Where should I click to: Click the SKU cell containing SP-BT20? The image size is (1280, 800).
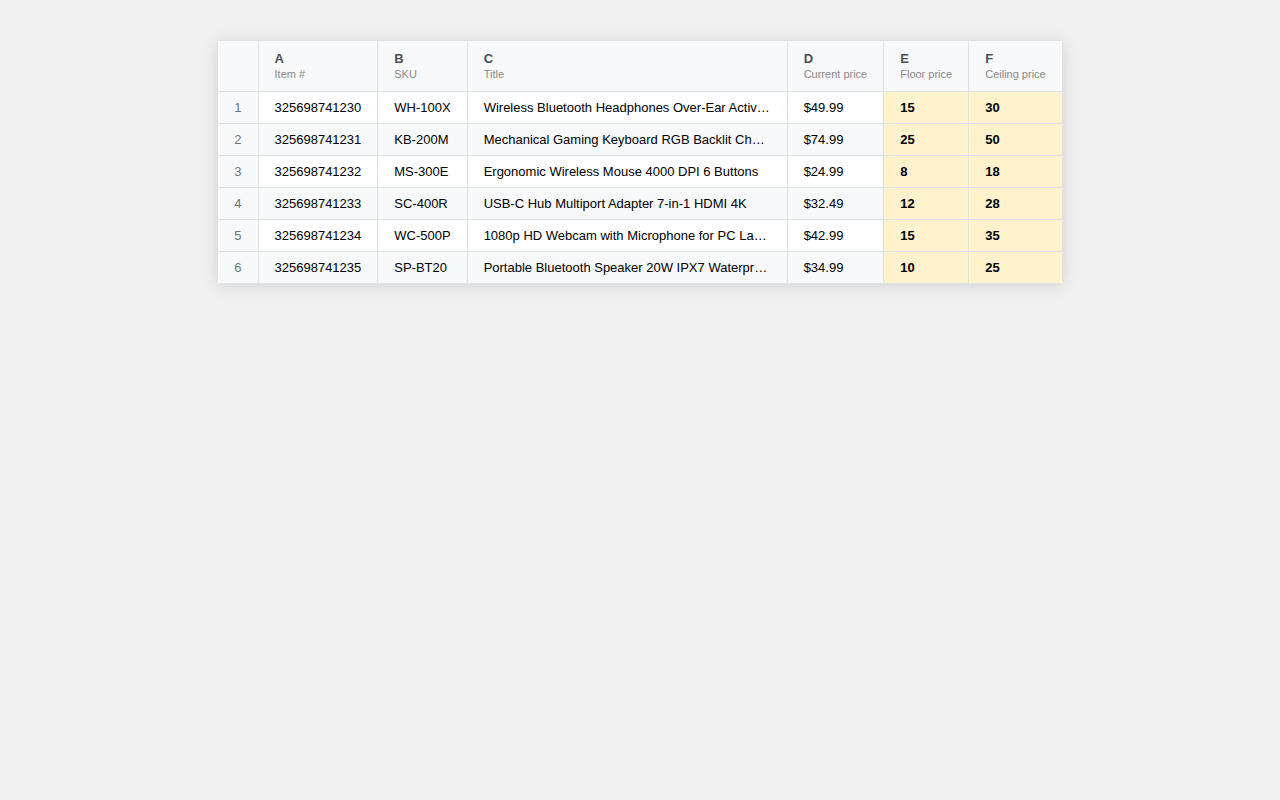click(x=421, y=267)
